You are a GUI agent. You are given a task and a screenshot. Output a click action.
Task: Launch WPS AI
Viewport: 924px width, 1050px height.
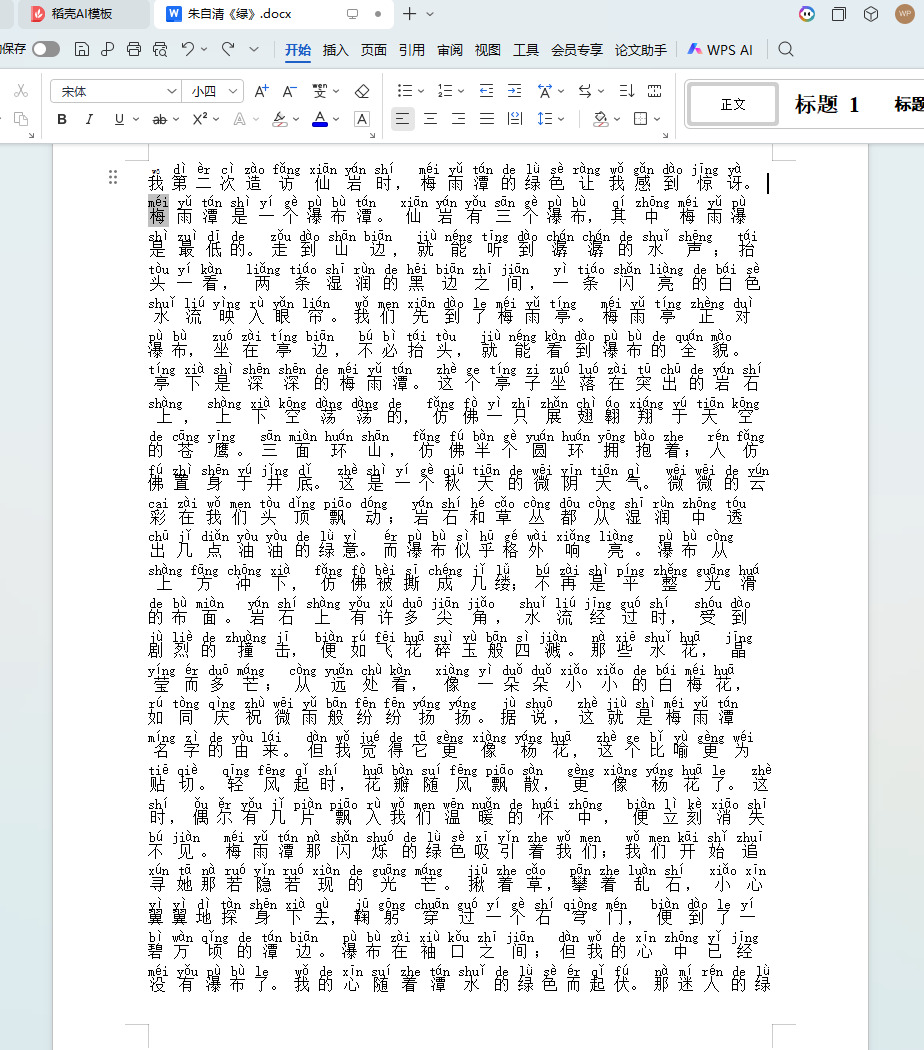720,50
